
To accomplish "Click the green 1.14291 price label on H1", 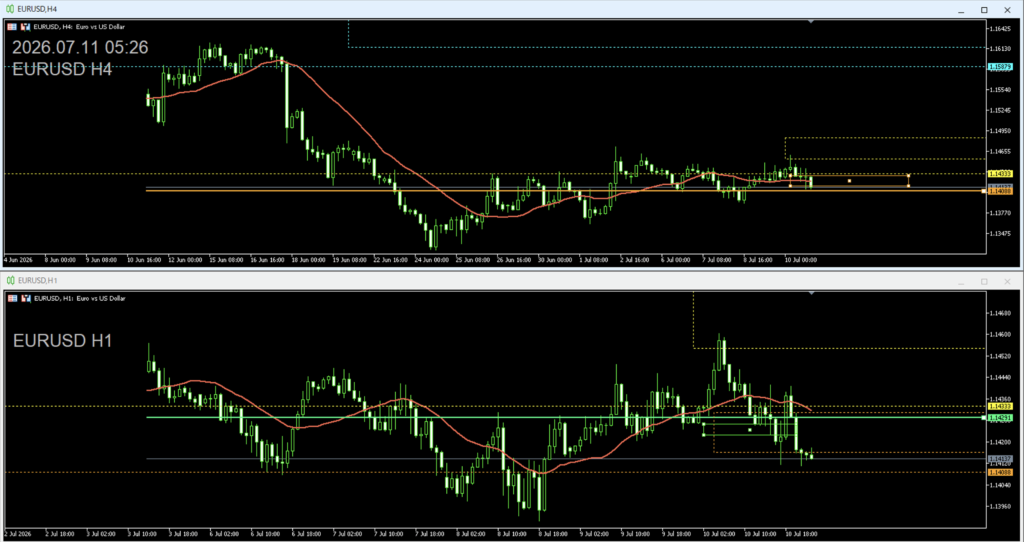I will tap(1000, 417).
